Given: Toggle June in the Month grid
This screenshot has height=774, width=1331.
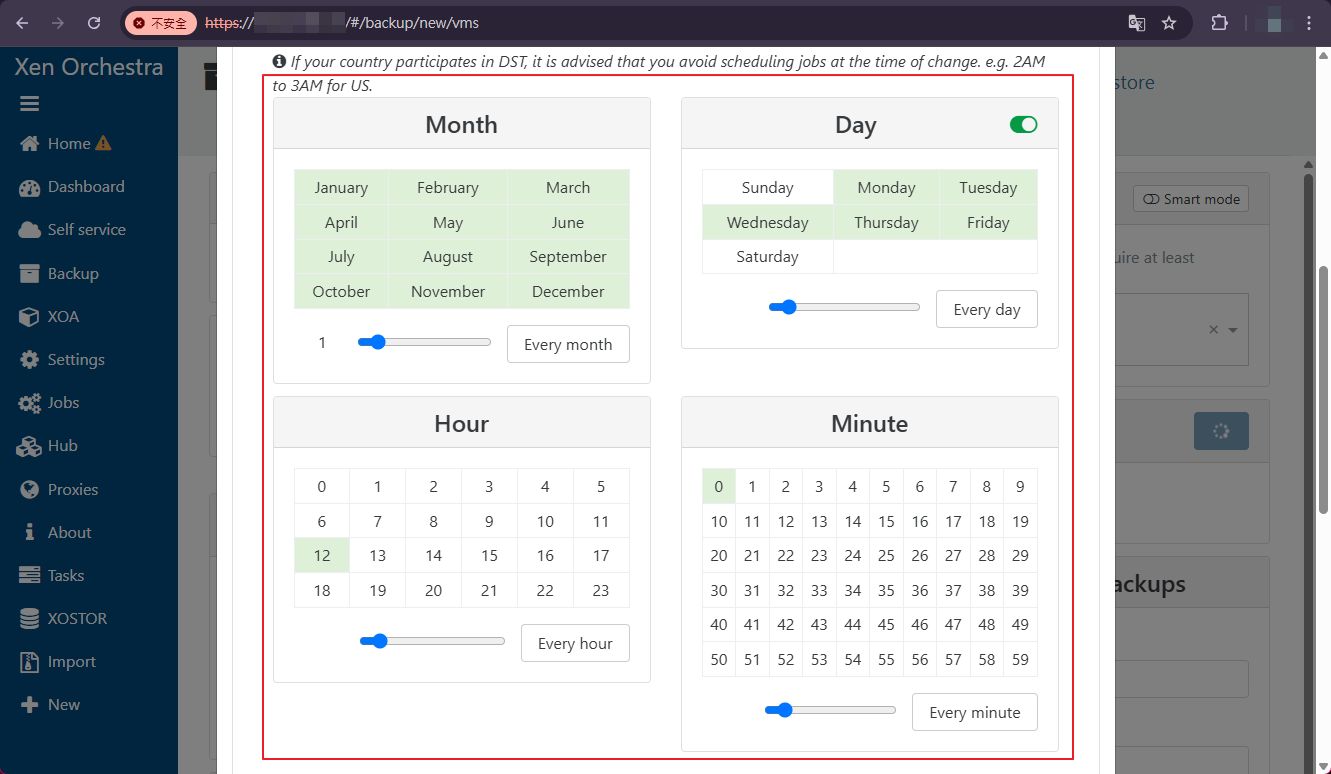Looking at the screenshot, I should coord(568,222).
